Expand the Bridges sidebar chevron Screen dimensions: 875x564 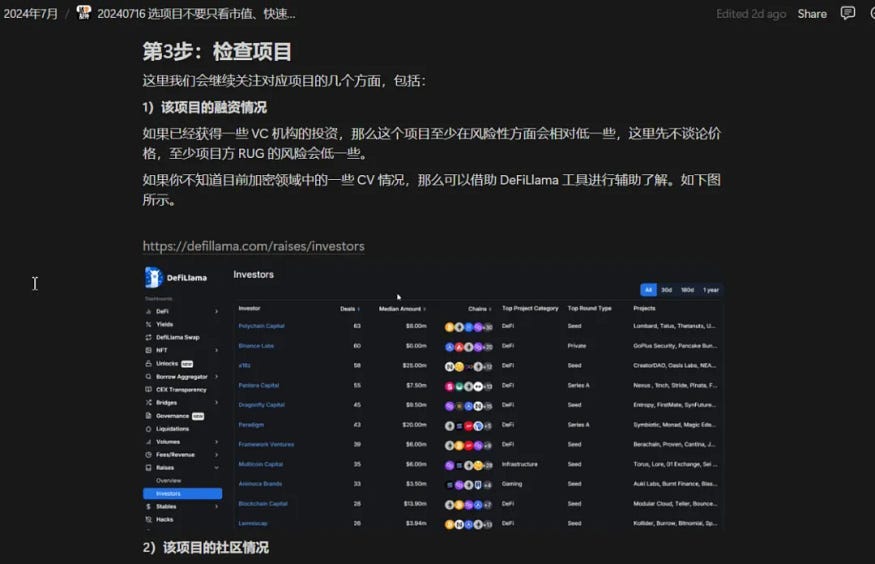tap(217, 402)
